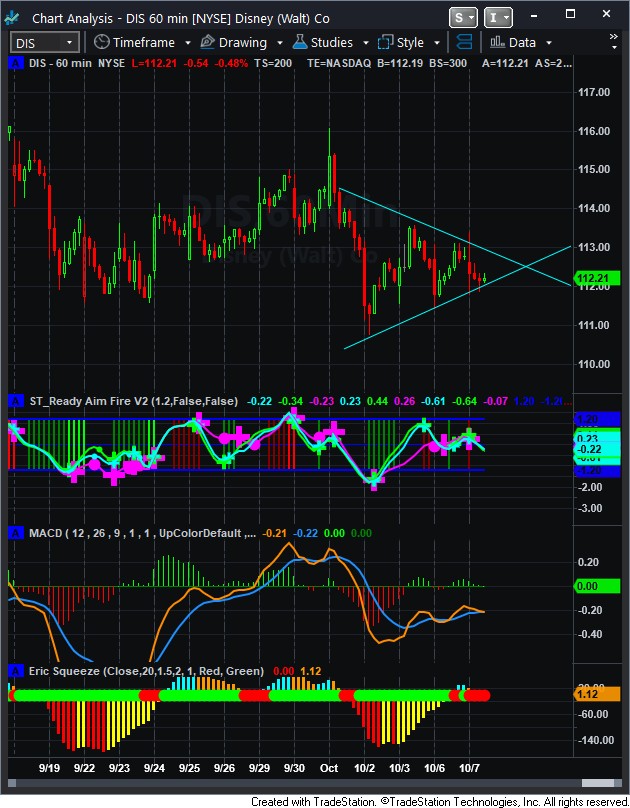Open the DIS symbol dropdown box
The height and width of the screenshot is (808, 630).
click(44, 42)
